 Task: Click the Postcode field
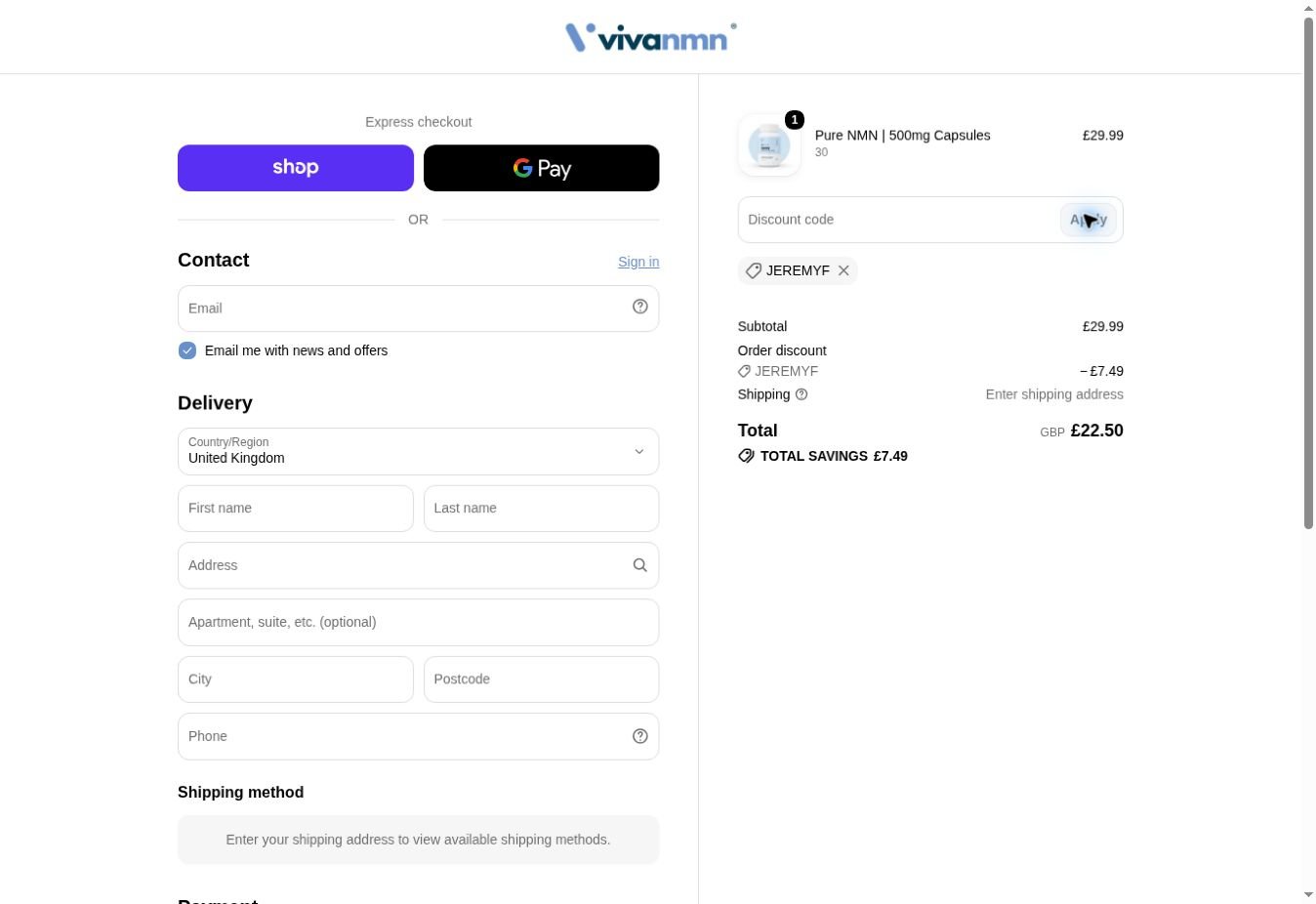click(x=542, y=679)
